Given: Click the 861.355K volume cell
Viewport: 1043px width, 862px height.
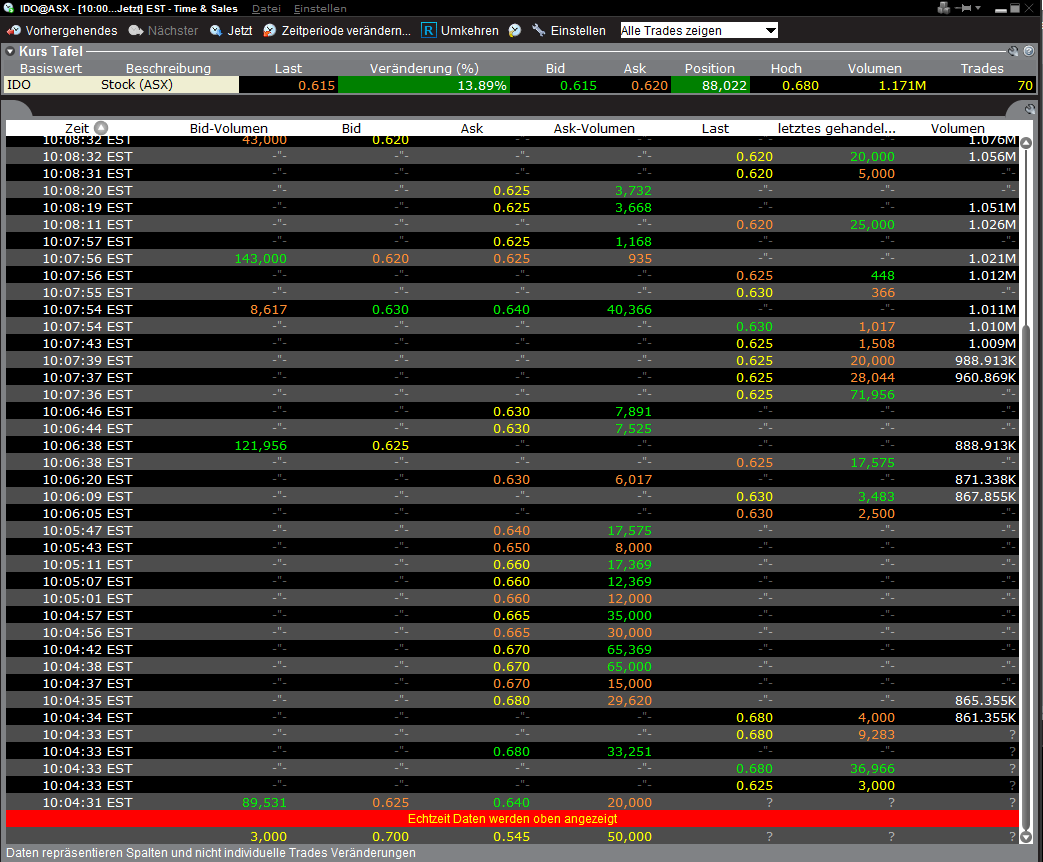Looking at the screenshot, I should 985,718.
